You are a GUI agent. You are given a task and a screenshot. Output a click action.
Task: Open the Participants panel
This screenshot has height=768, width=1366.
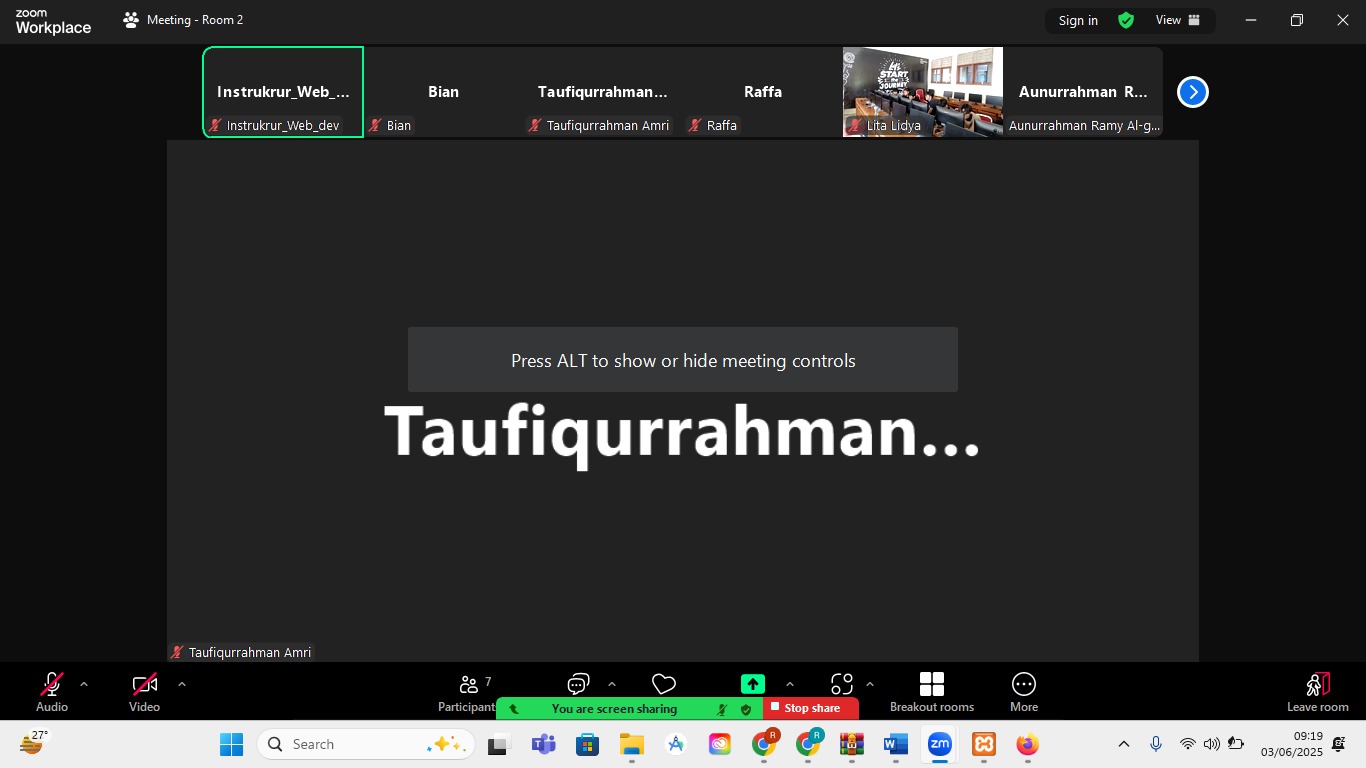(x=468, y=686)
